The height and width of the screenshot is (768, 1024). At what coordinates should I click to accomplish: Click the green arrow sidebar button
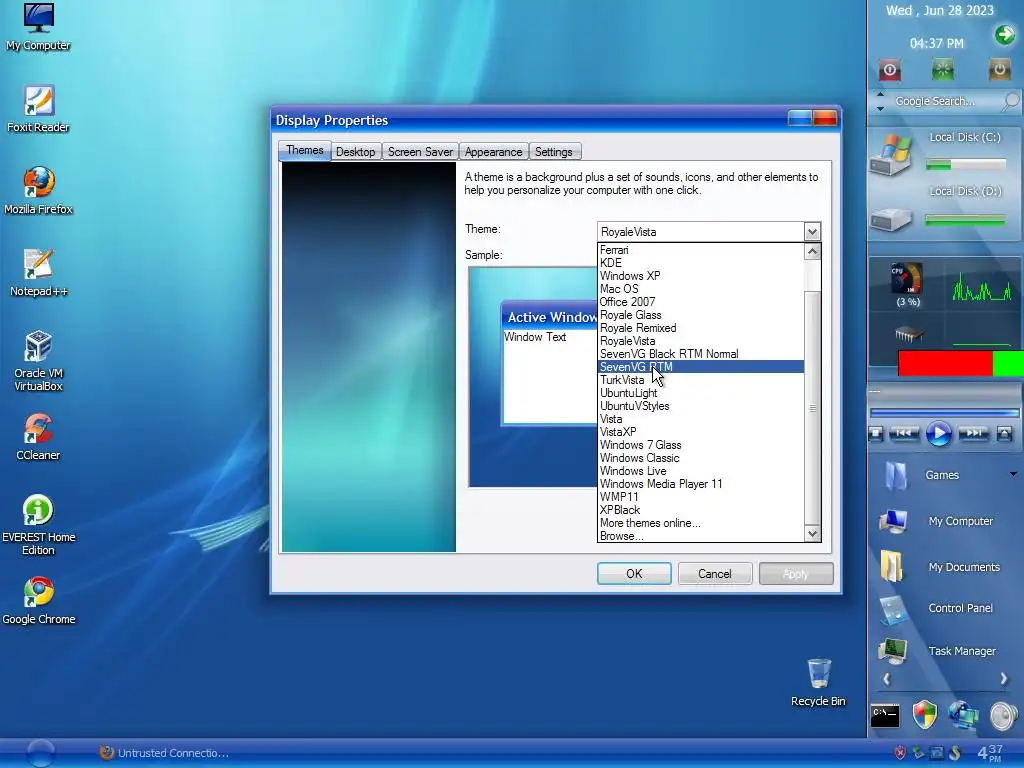(1004, 35)
